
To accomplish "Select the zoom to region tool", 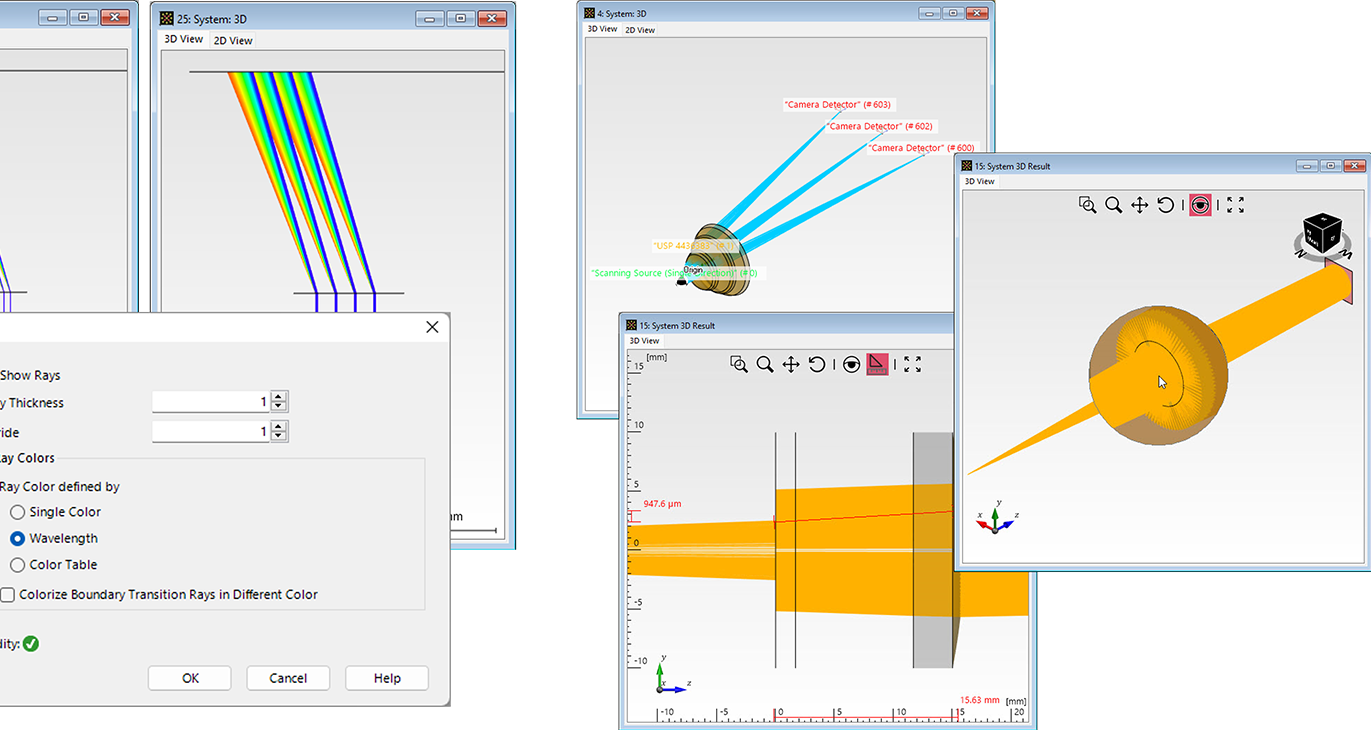I will tap(1086, 205).
